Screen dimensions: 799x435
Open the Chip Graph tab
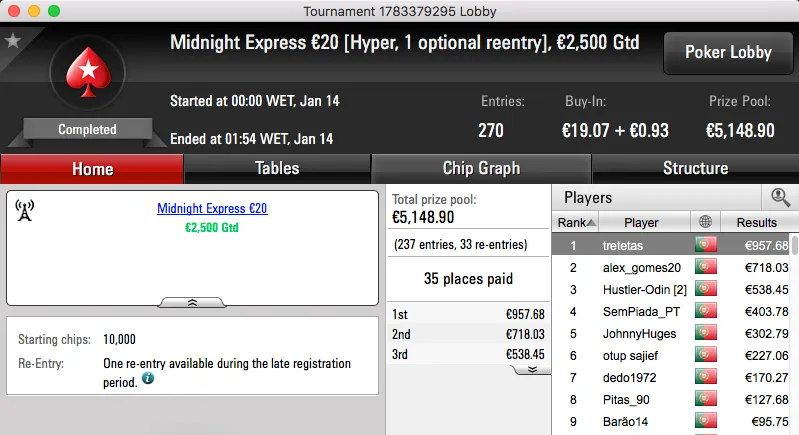(x=481, y=168)
